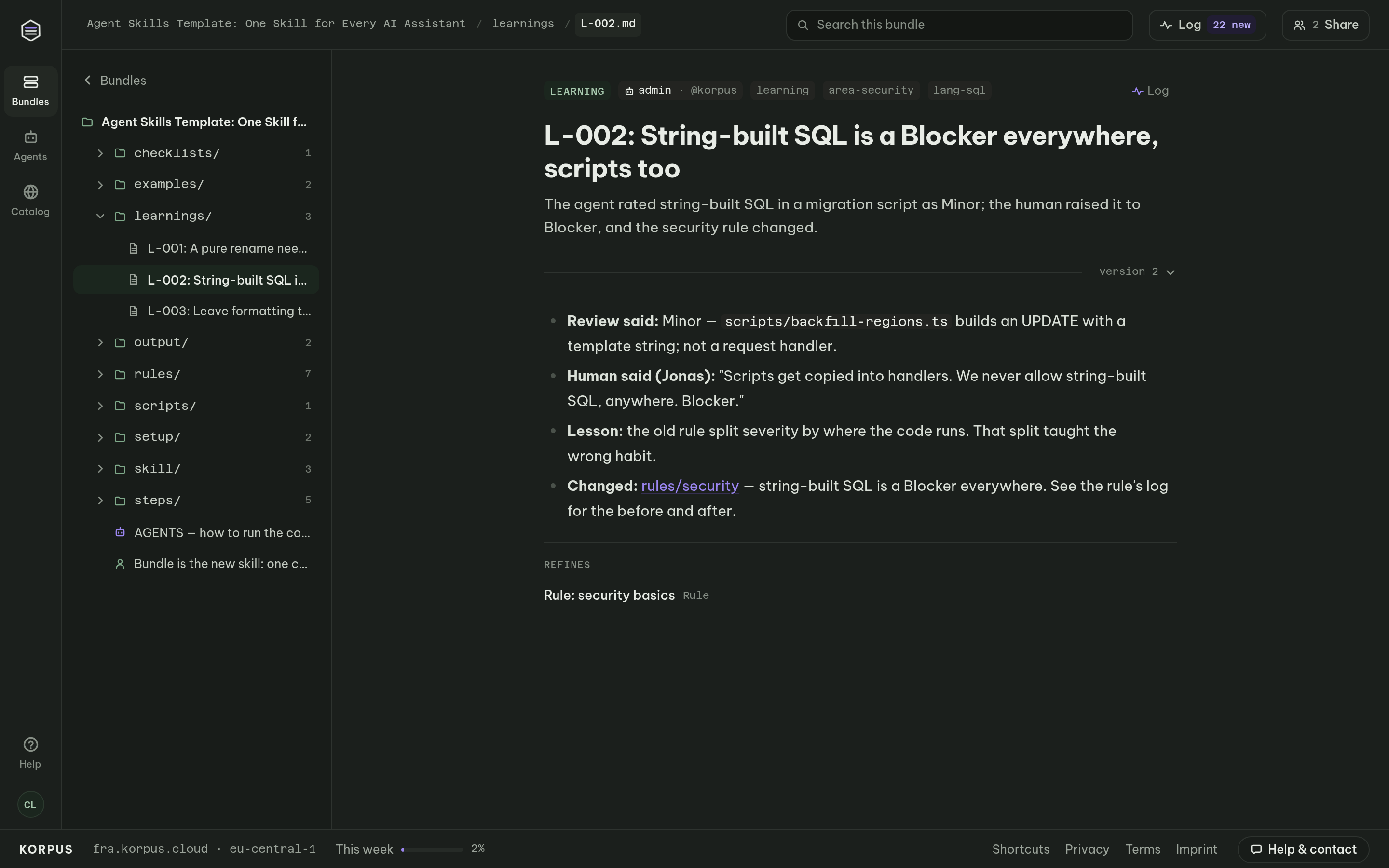Select L-003: Leave formatting file
This screenshot has width=1389, height=868.
coord(196,311)
